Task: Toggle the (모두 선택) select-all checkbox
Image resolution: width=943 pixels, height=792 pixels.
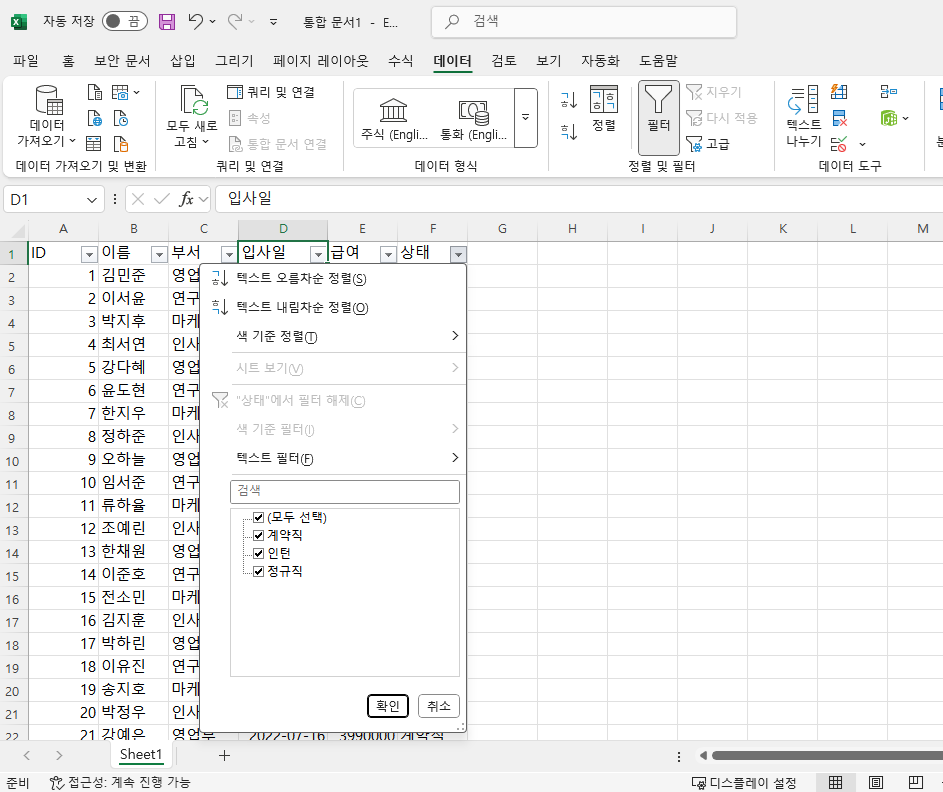Action: (257, 517)
